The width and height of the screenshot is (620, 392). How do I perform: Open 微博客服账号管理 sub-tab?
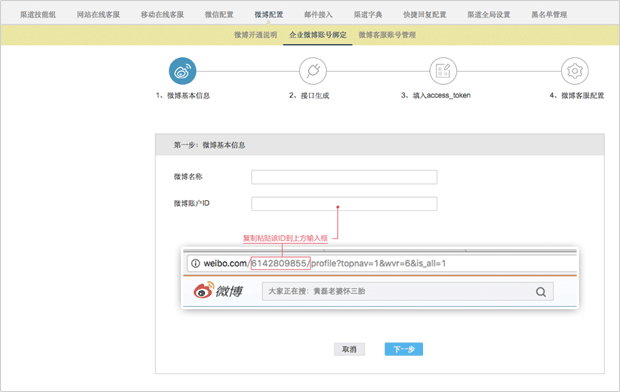click(387, 35)
